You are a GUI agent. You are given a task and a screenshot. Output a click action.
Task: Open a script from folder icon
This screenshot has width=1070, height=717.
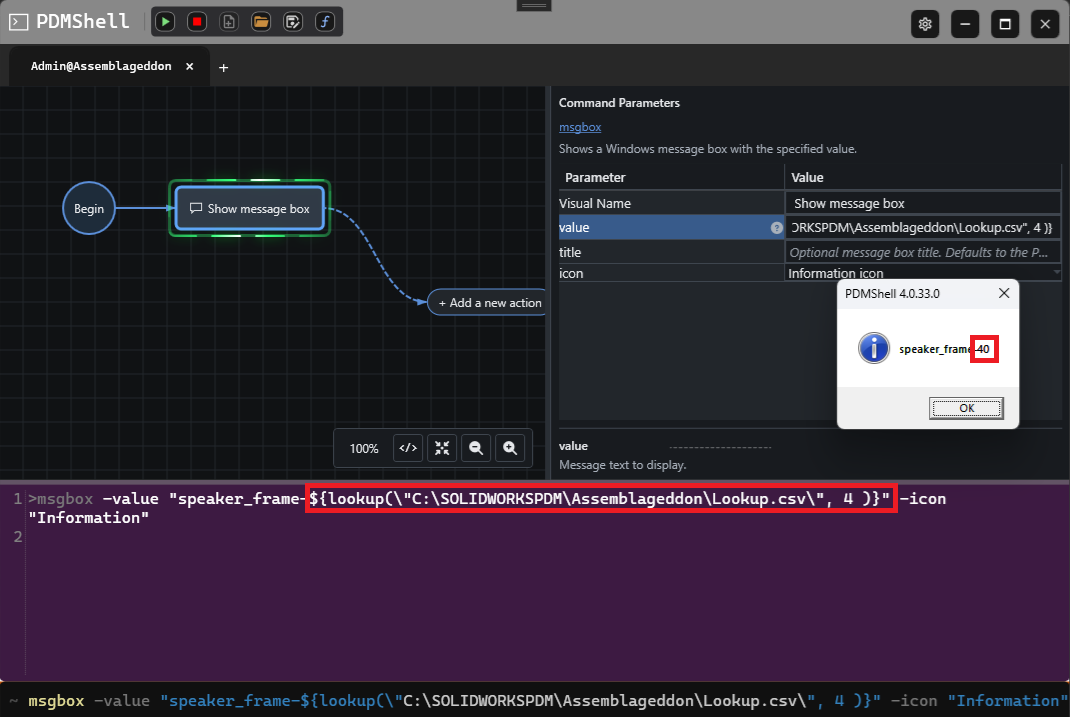pos(261,22)
